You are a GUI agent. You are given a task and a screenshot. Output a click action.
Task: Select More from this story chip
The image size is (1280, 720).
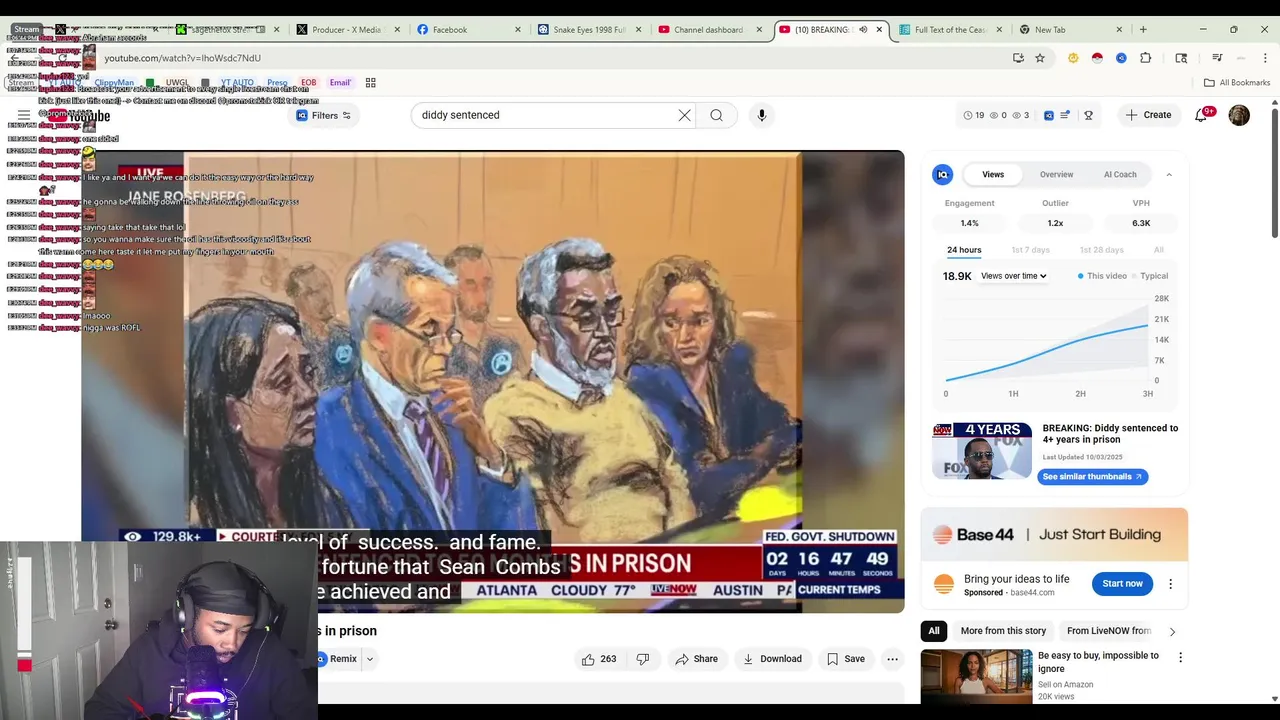(1003, 631)
